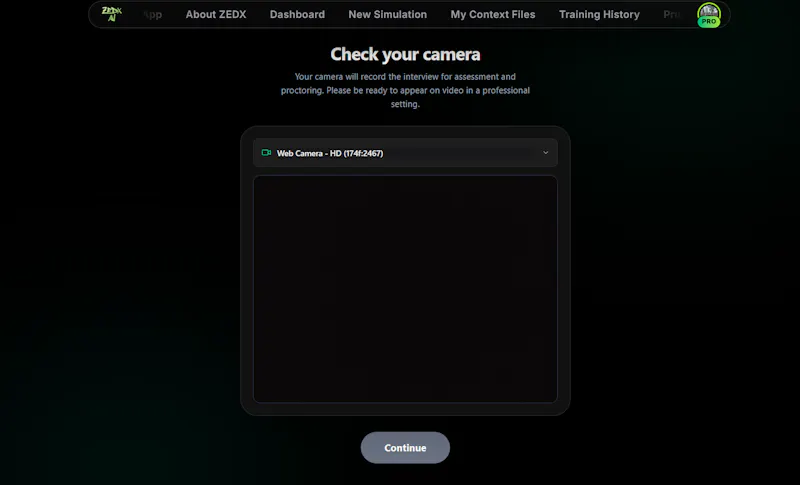Click the green camera icon in selector
Viewport: 800px width, 485px height.
point(266,152)
